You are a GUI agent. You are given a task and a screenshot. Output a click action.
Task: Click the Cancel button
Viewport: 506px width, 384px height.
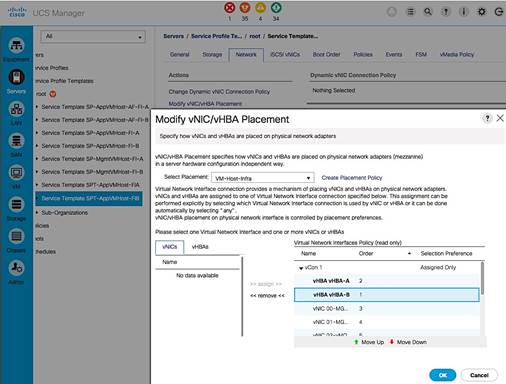[479, 375]
